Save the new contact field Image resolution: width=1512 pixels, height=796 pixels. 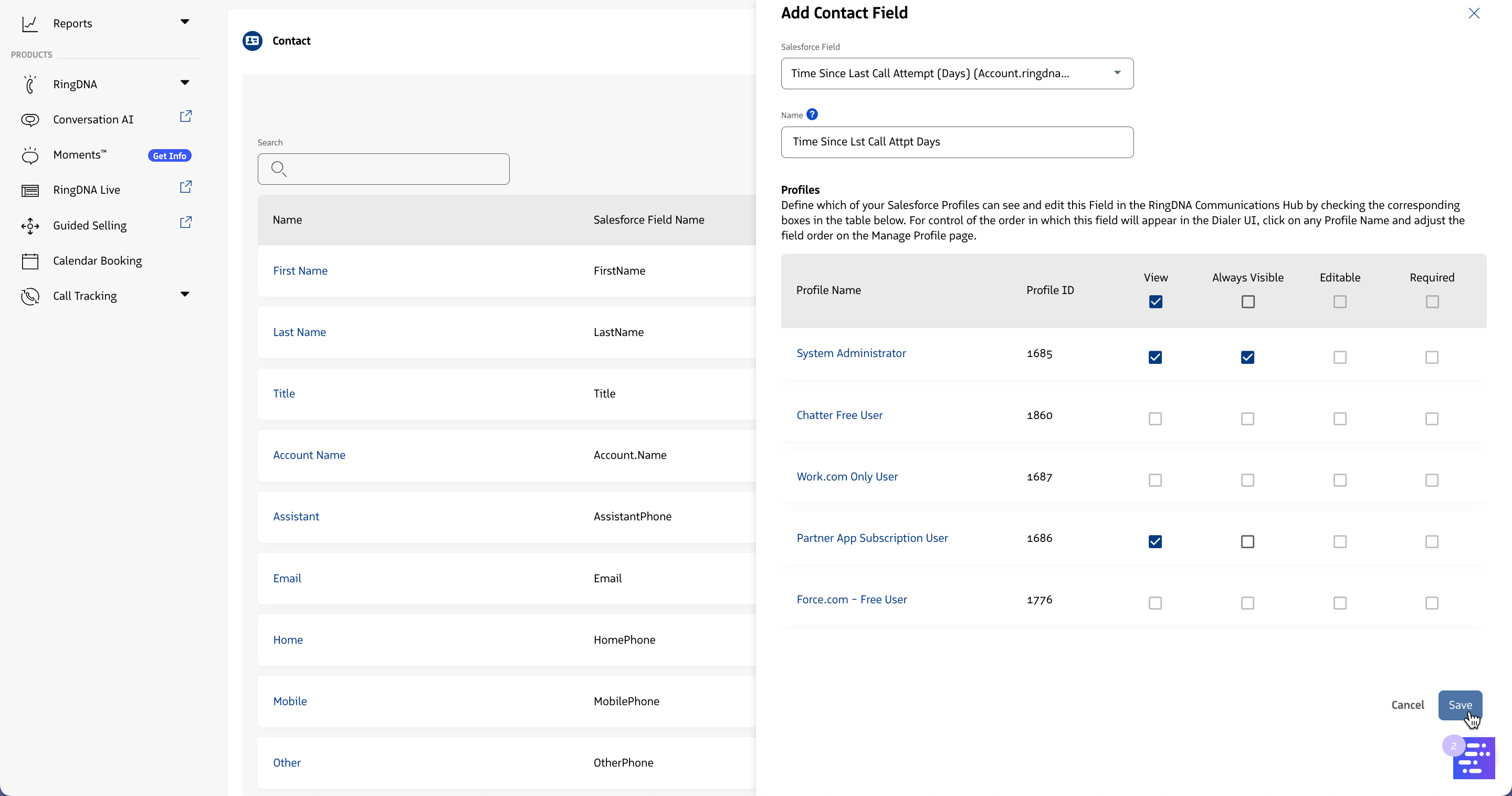tap(1461, 705)
